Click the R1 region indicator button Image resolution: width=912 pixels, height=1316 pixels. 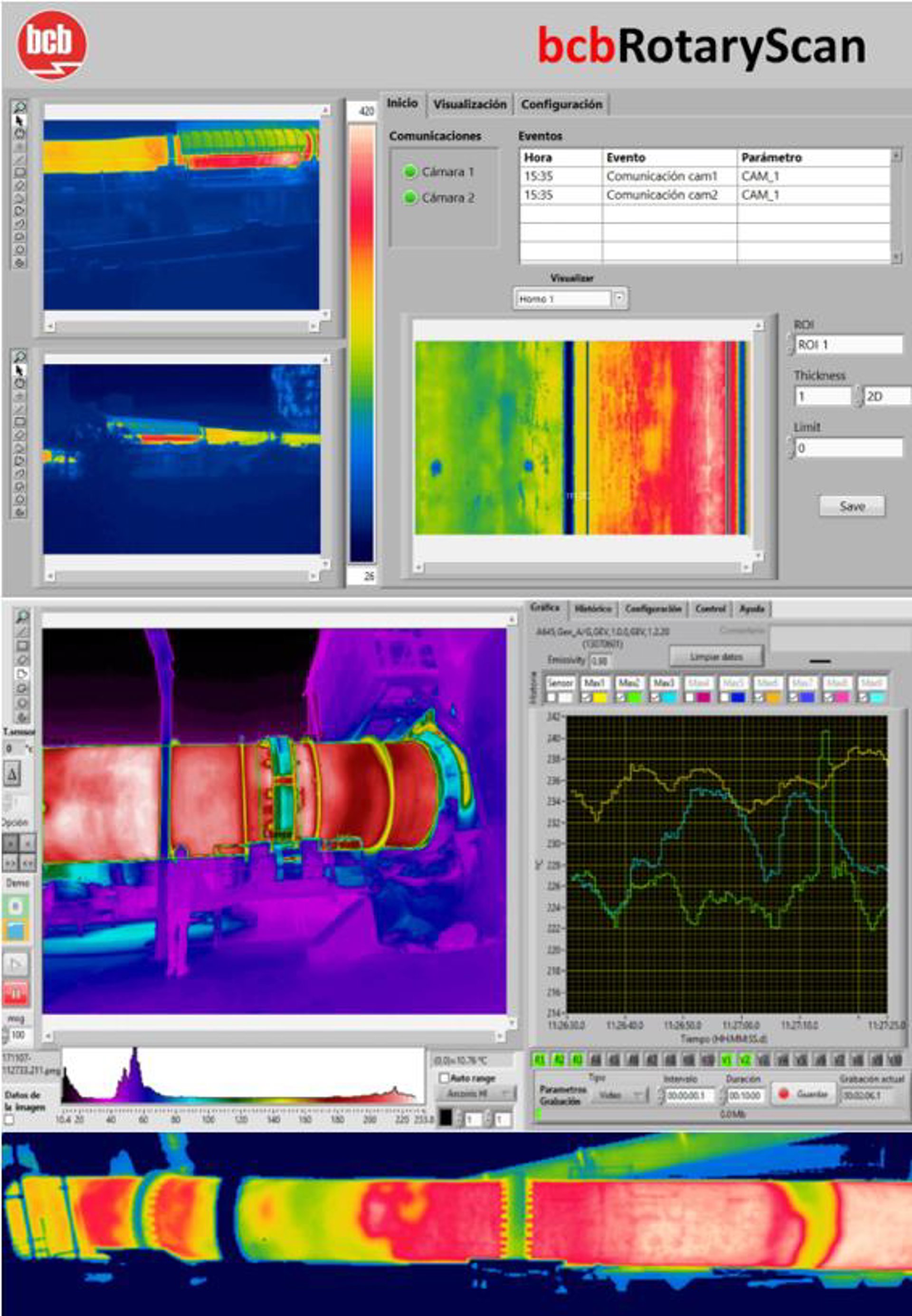[x=540, y=1060]
